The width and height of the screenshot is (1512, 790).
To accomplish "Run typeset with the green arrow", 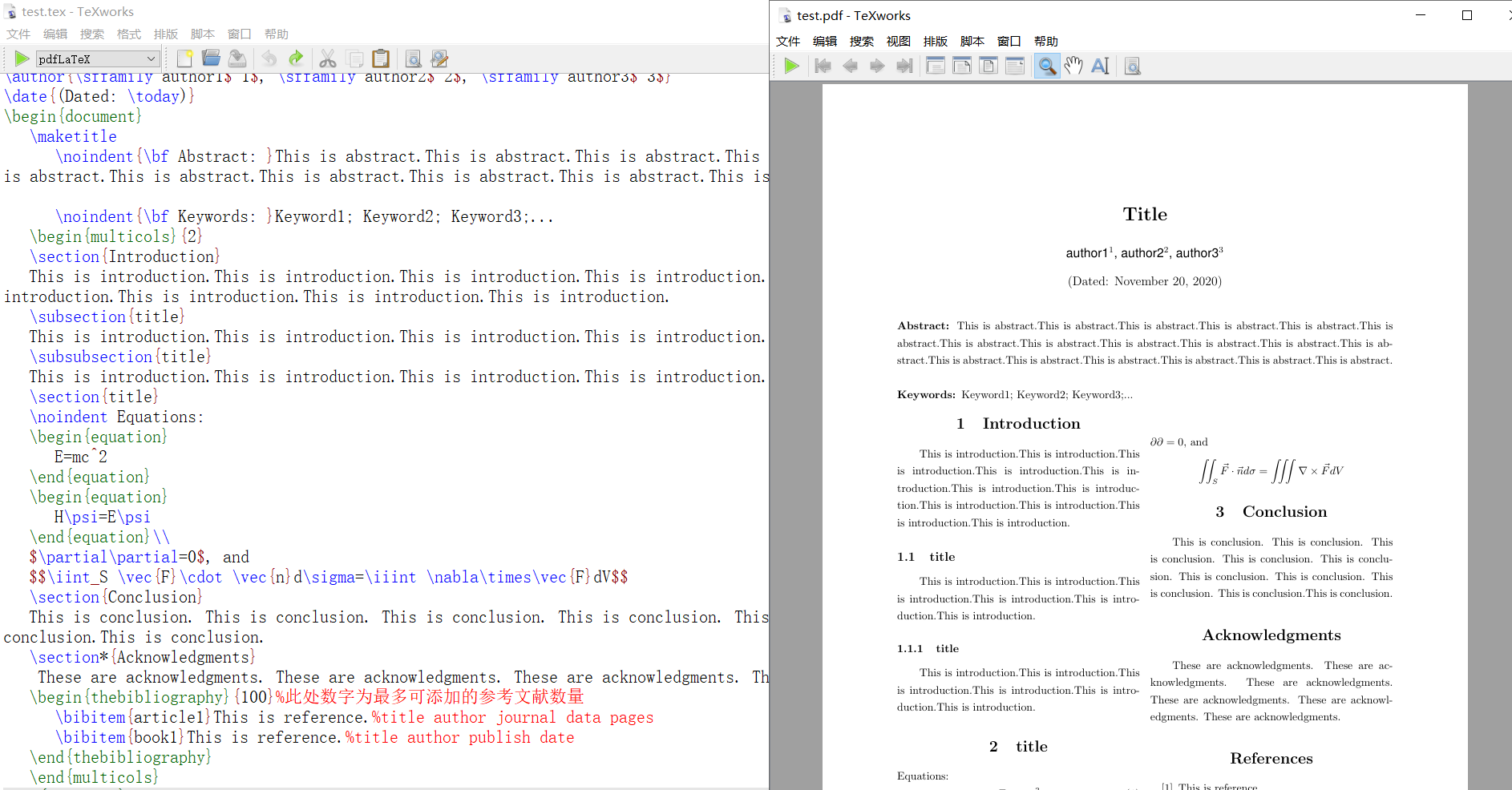I will [21, 58].
